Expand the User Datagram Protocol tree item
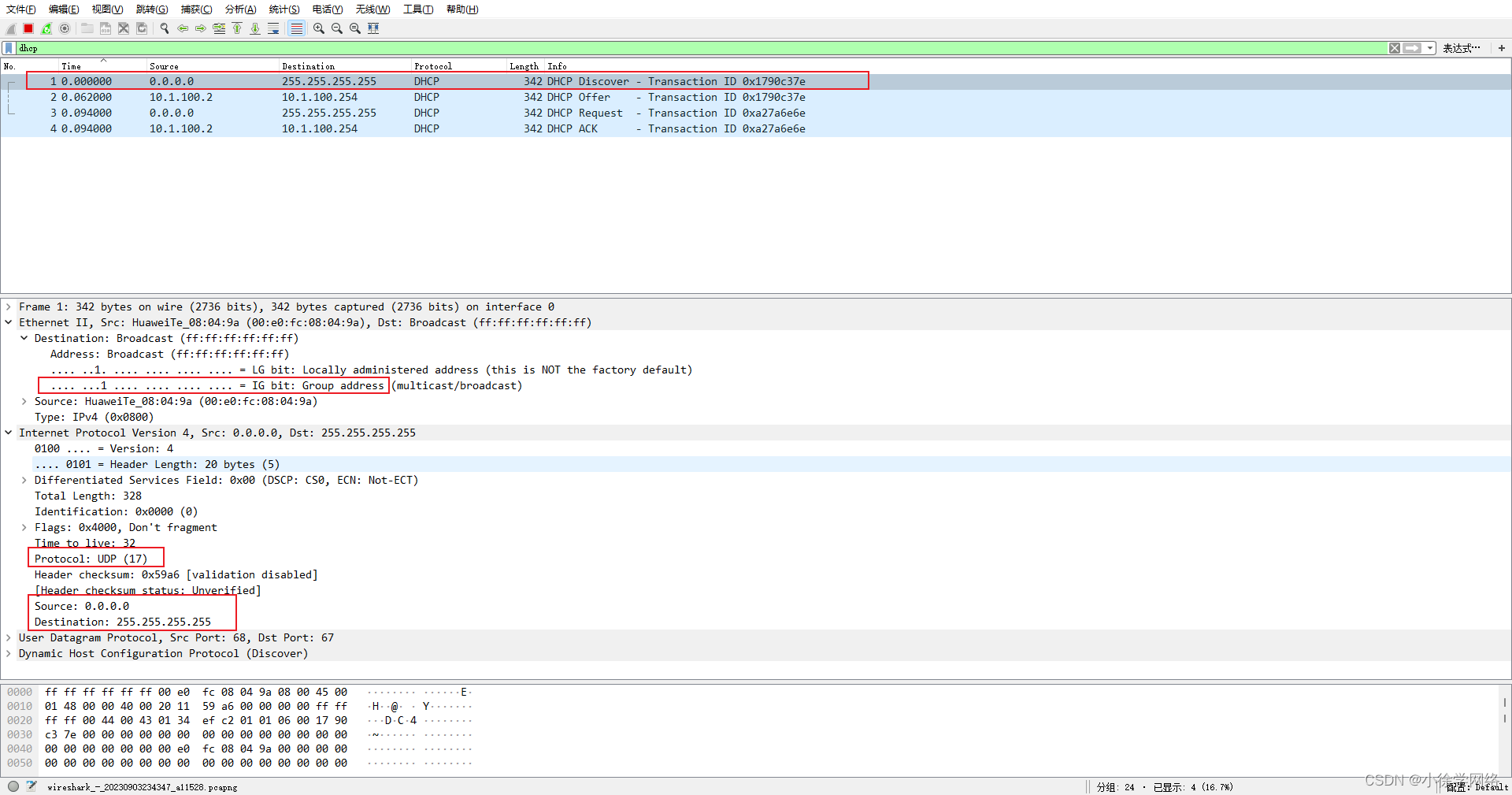This screenshot has height=795, width=1512. (x=9, y=637)
